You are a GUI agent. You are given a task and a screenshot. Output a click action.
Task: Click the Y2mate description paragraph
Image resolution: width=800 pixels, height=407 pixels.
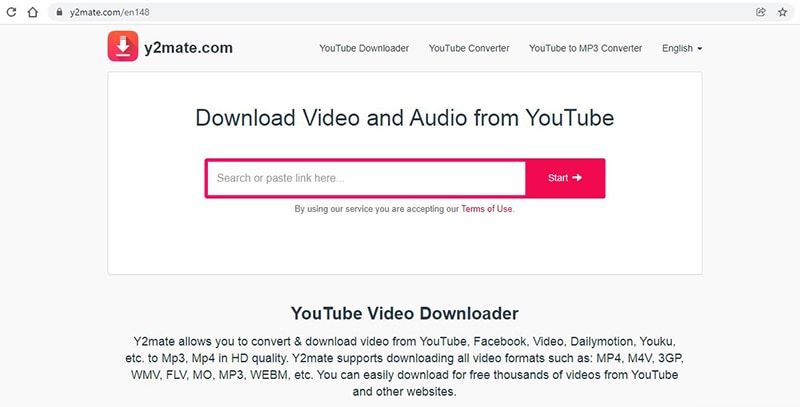click(x=405, y=366)
